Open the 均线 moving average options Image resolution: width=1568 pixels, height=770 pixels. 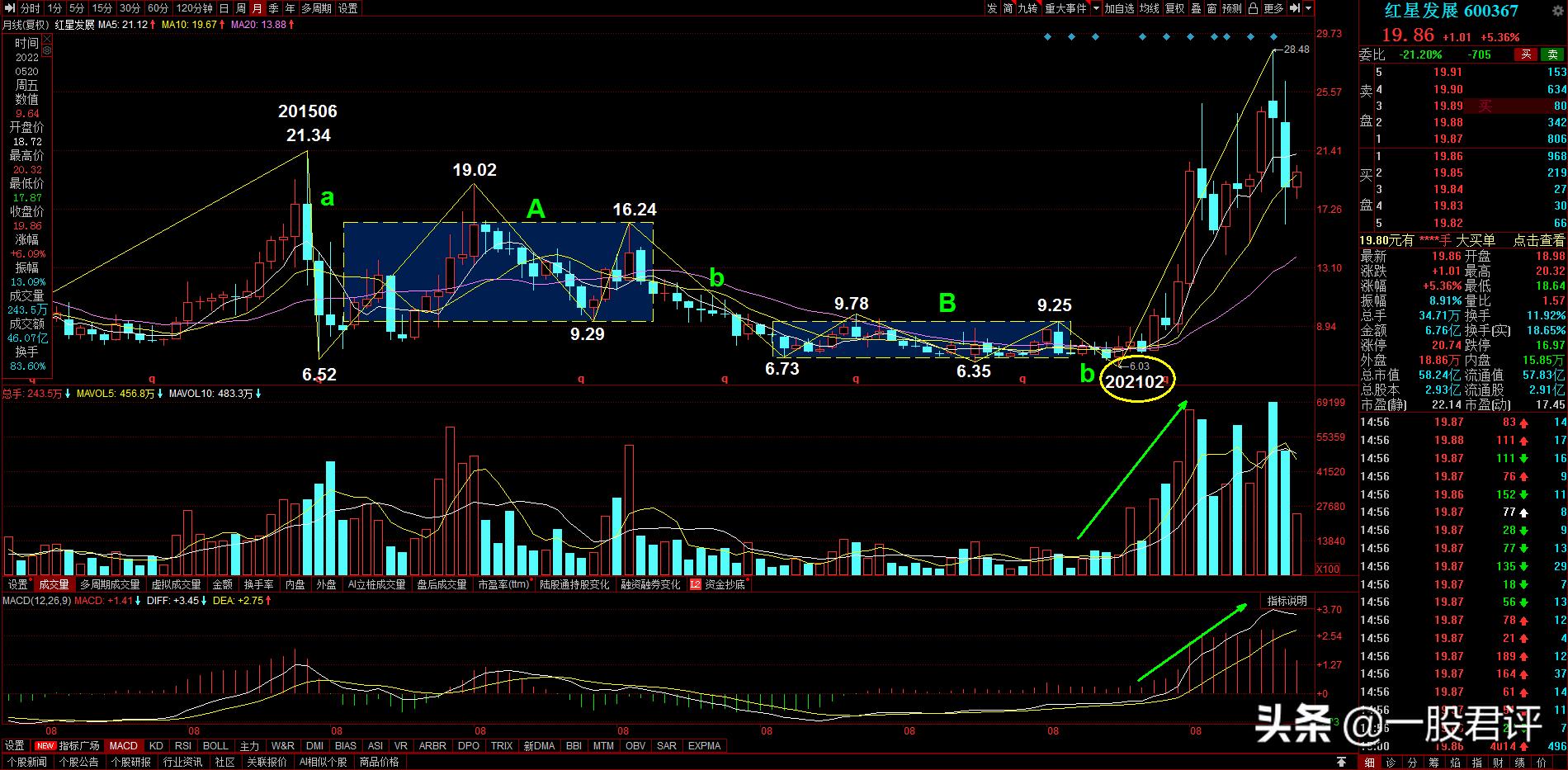click(x=1150, y=8)
